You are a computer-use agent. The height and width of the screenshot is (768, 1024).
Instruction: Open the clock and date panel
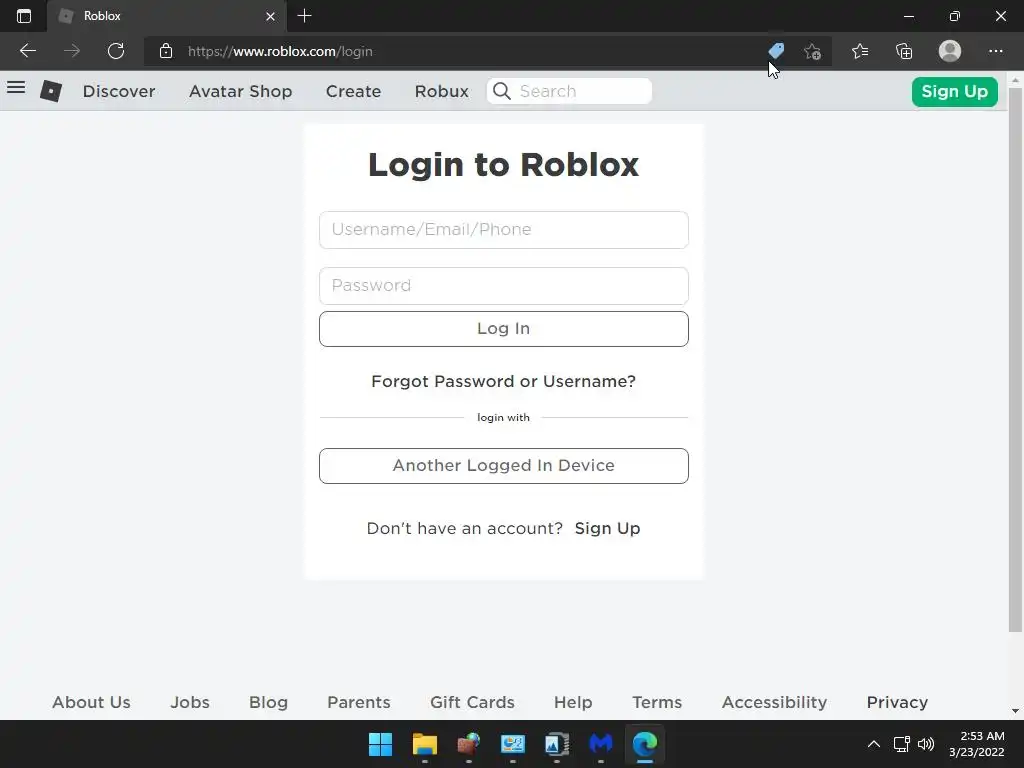tap(976, 744)
